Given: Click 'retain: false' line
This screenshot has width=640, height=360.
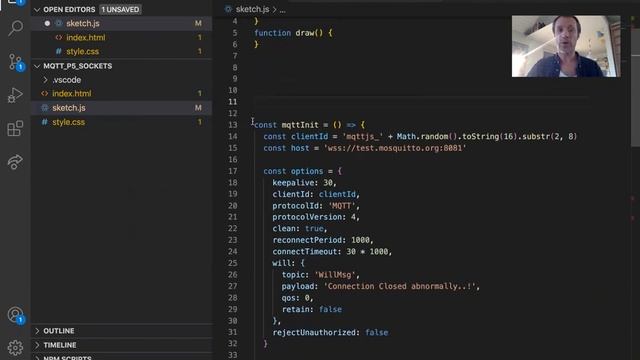Looking at the screenshot, I should tap(312, 309).
